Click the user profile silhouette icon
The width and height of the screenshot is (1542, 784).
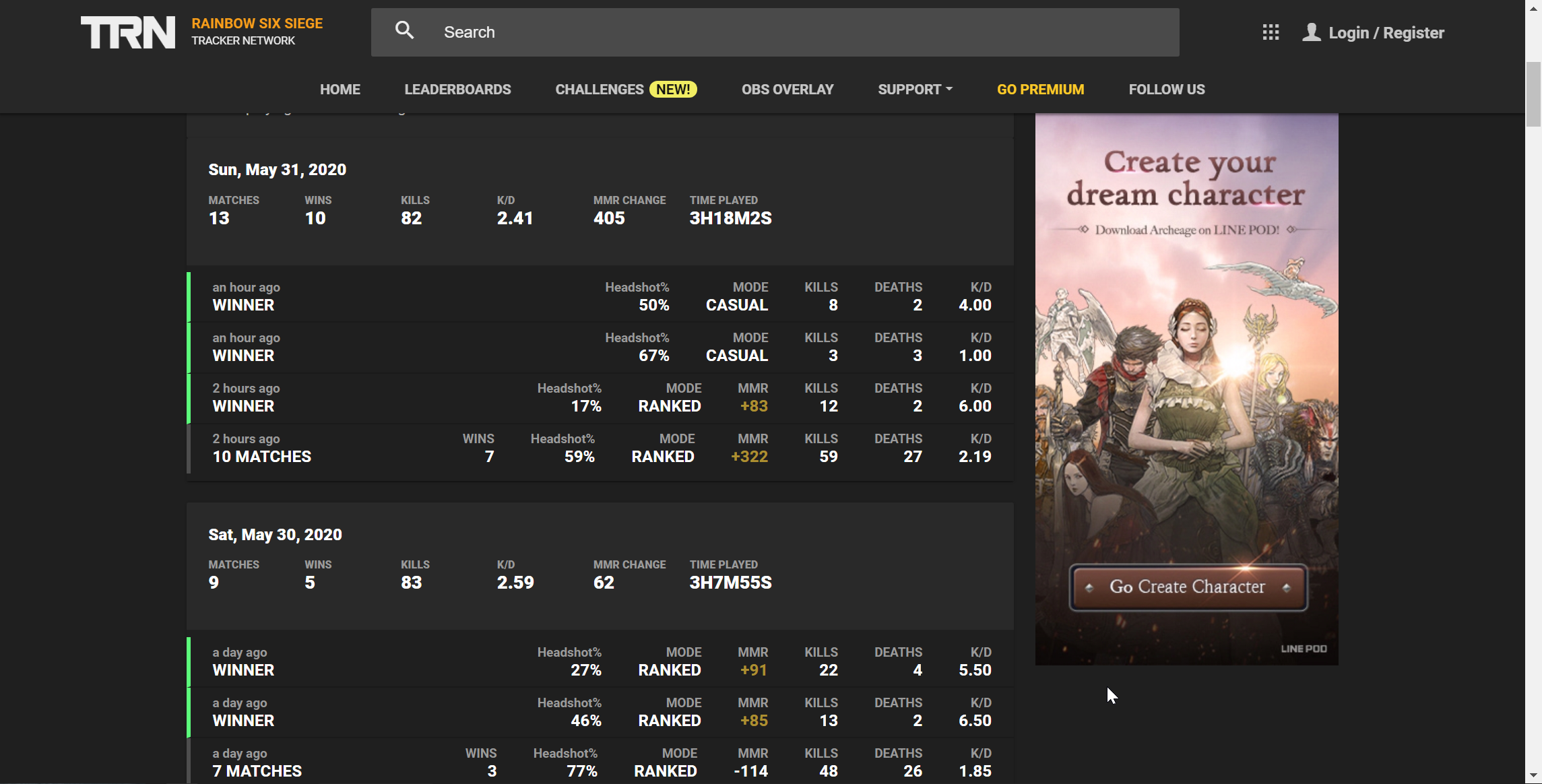click(x=1311, y=32)
